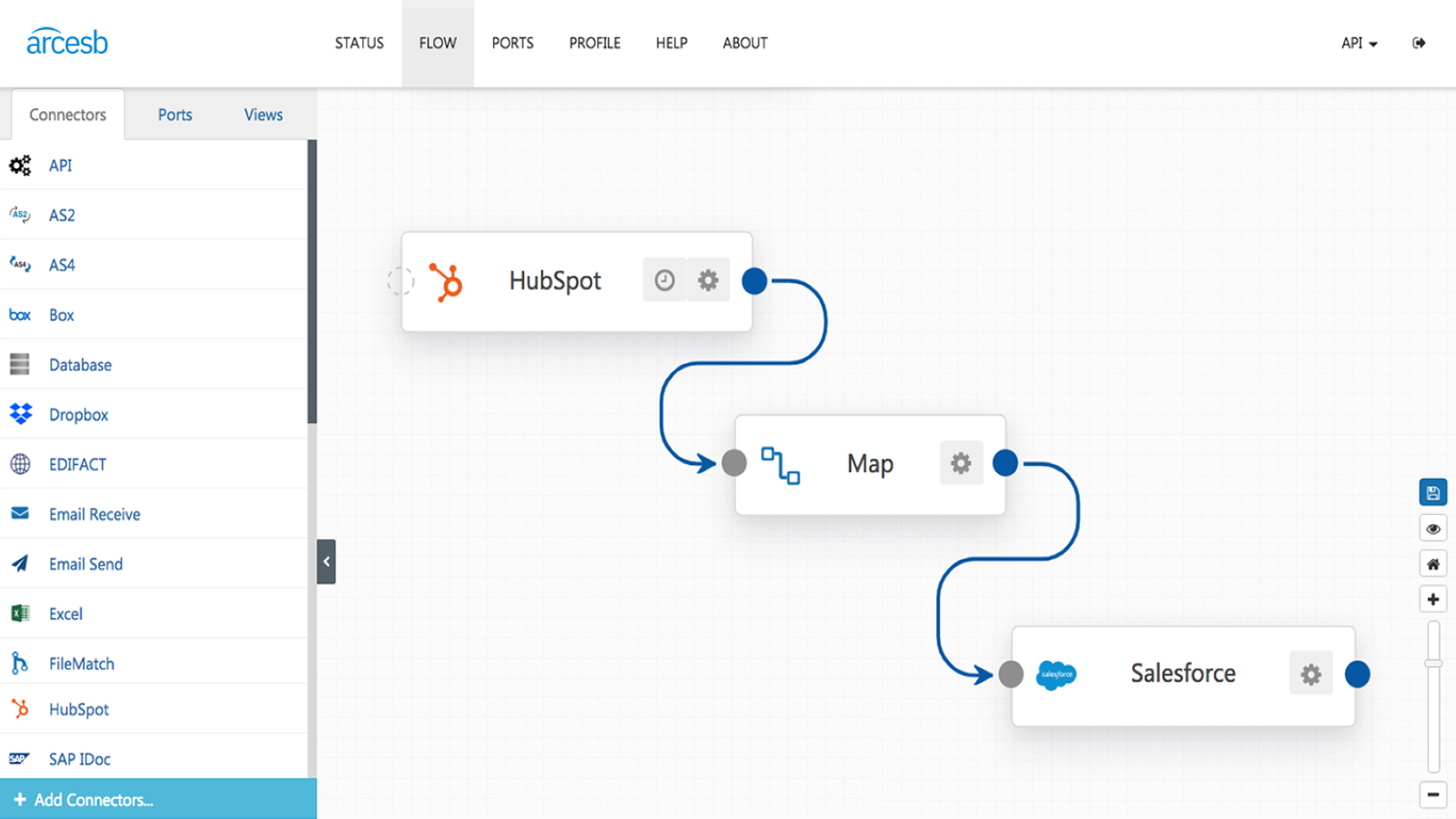Zoom out using the minus icon
The image size is (1456, 819).
point(1433,794)
